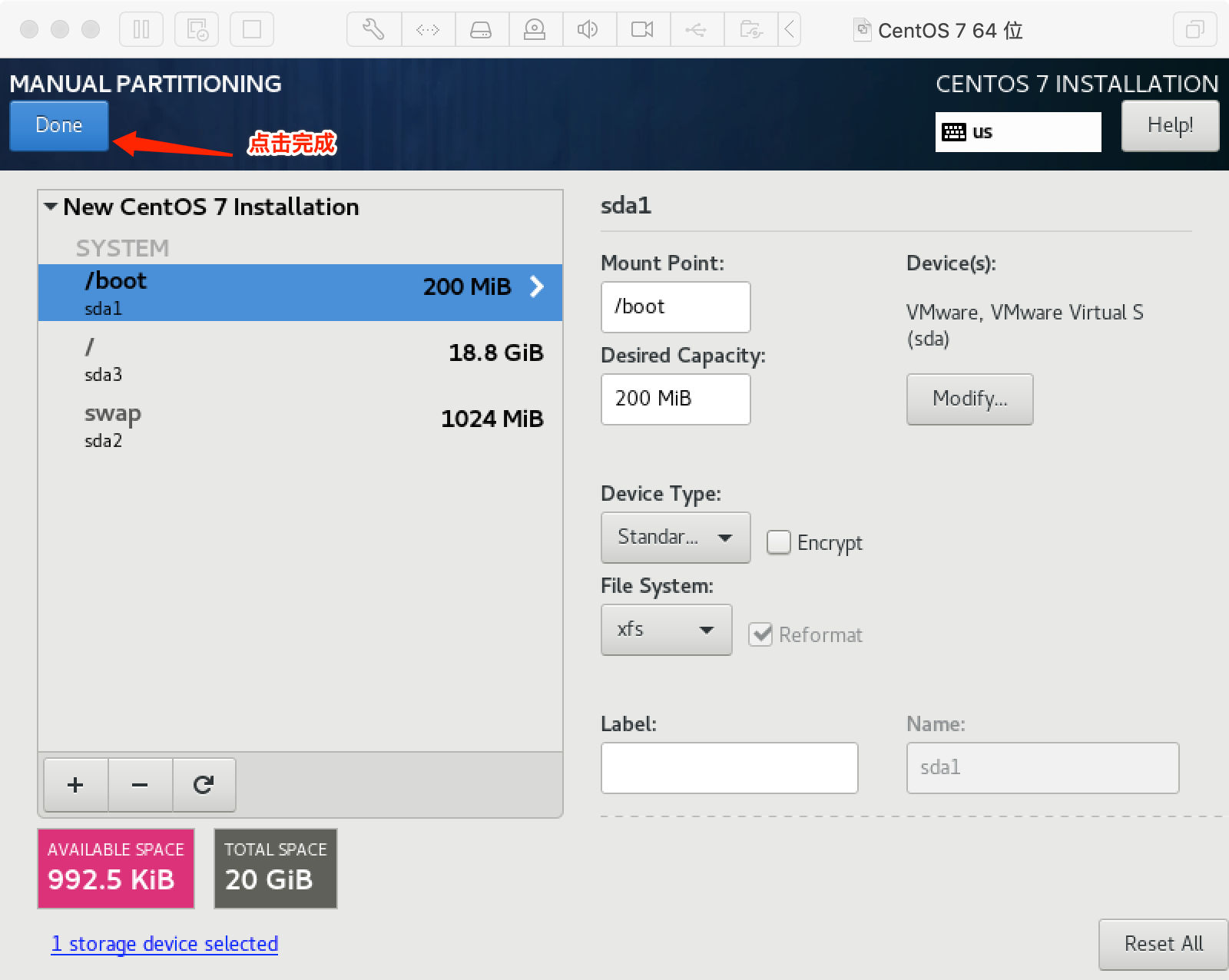1229x980 pixels.
Task: Click the USB device icon
Action: [697, 30]
